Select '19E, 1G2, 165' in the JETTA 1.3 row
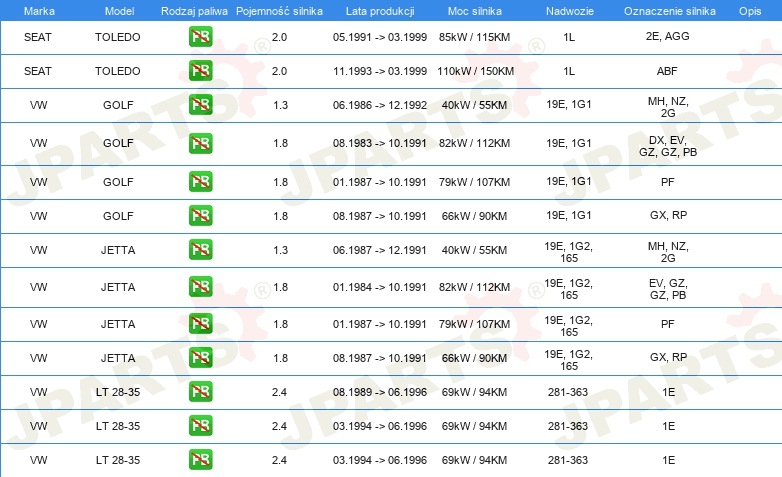The width and height of the screenshot is (782, 477). (569, 252)
